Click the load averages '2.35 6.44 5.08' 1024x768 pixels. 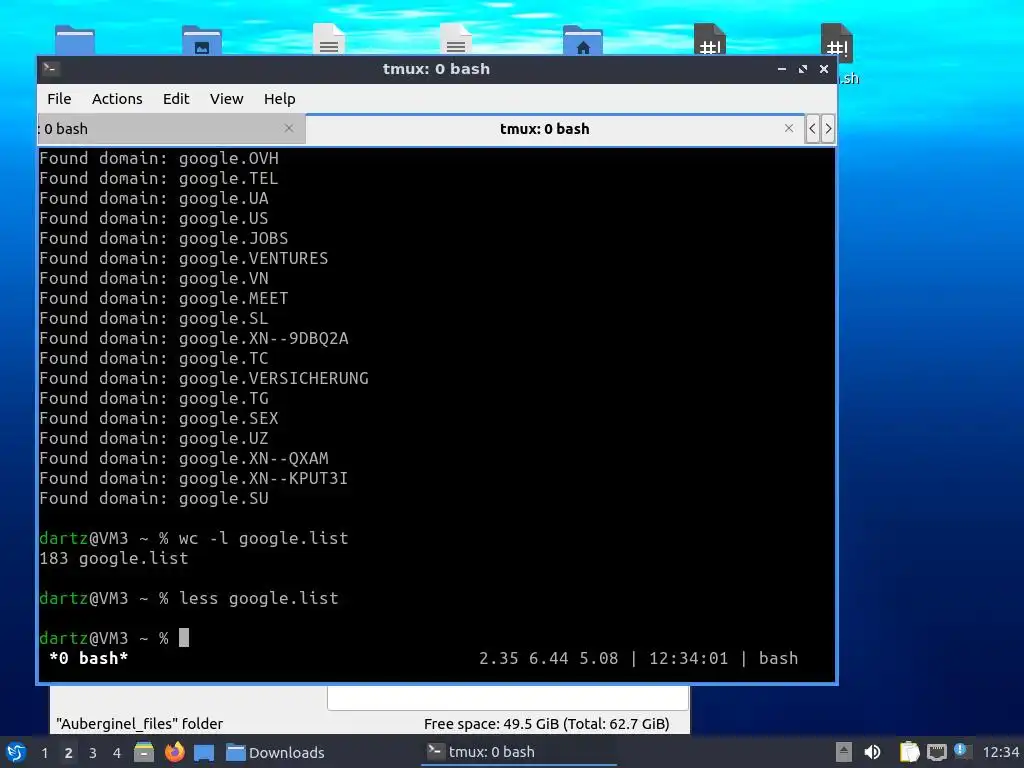(x=549, y=658)
